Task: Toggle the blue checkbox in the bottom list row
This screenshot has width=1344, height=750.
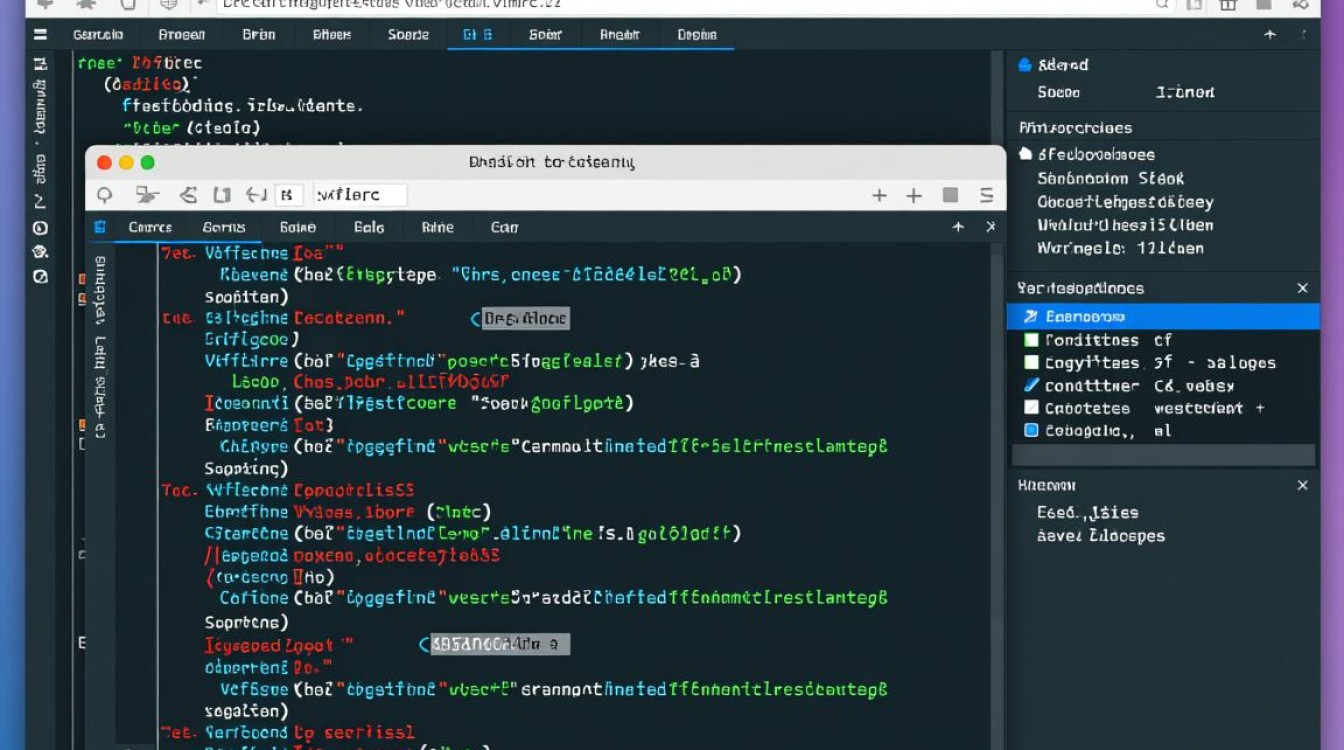Action: coord(1032,431)
